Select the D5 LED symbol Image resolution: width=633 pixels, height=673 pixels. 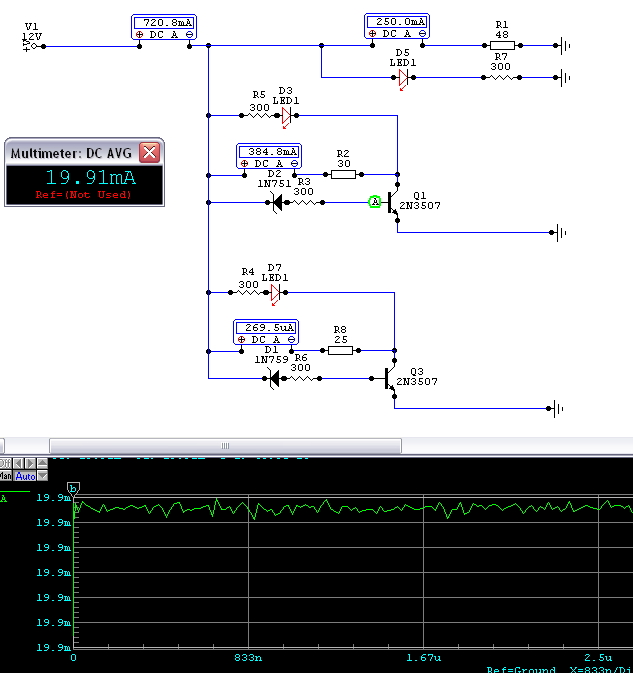point(403,78)
